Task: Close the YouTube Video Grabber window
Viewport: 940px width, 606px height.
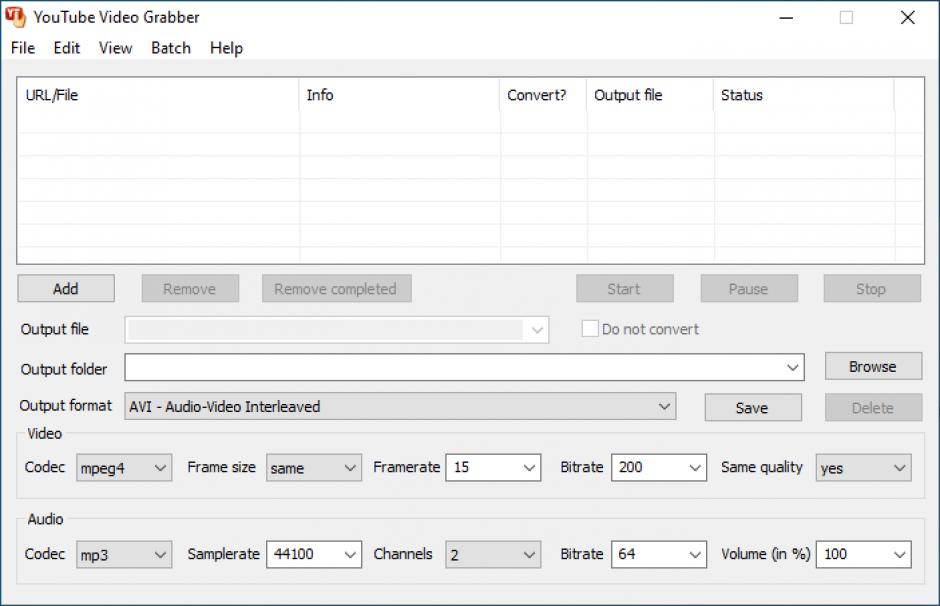Action: 908,17
